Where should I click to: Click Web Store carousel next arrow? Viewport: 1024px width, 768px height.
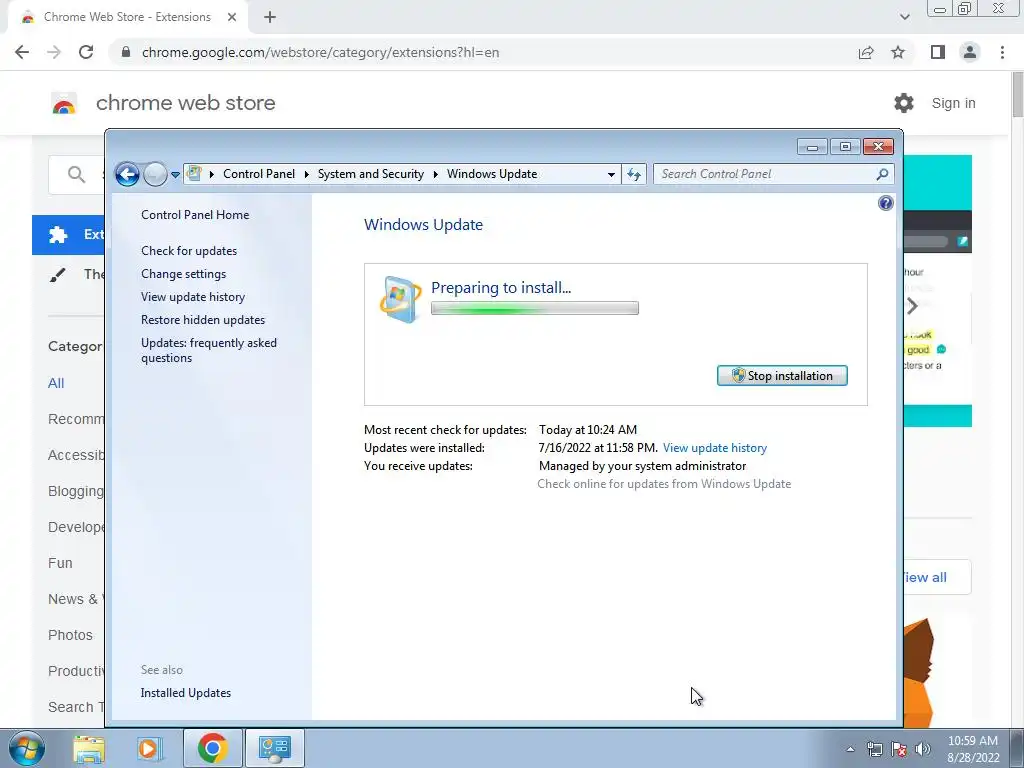point(912,306)
